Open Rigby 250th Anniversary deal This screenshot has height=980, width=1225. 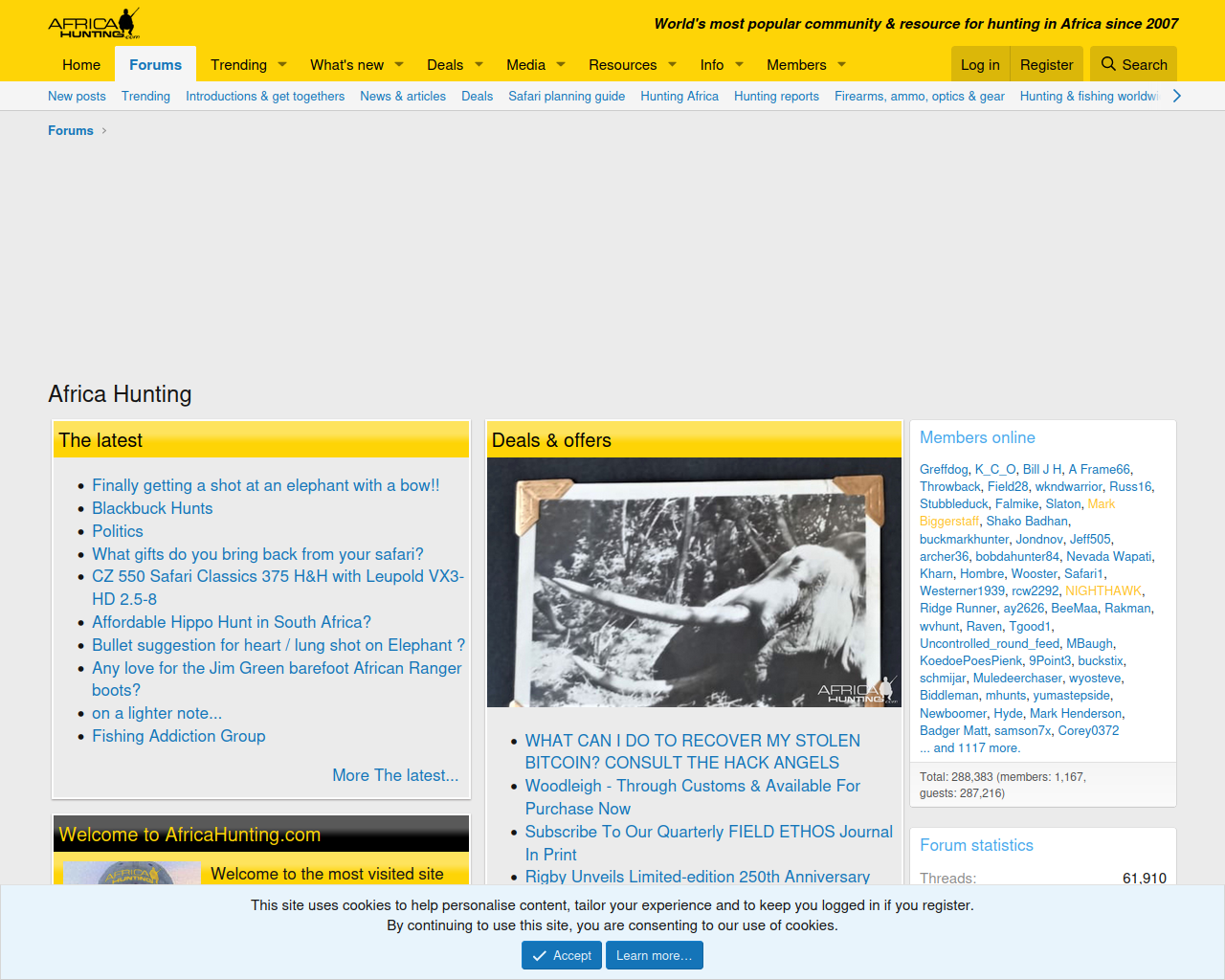coord(698,877)
